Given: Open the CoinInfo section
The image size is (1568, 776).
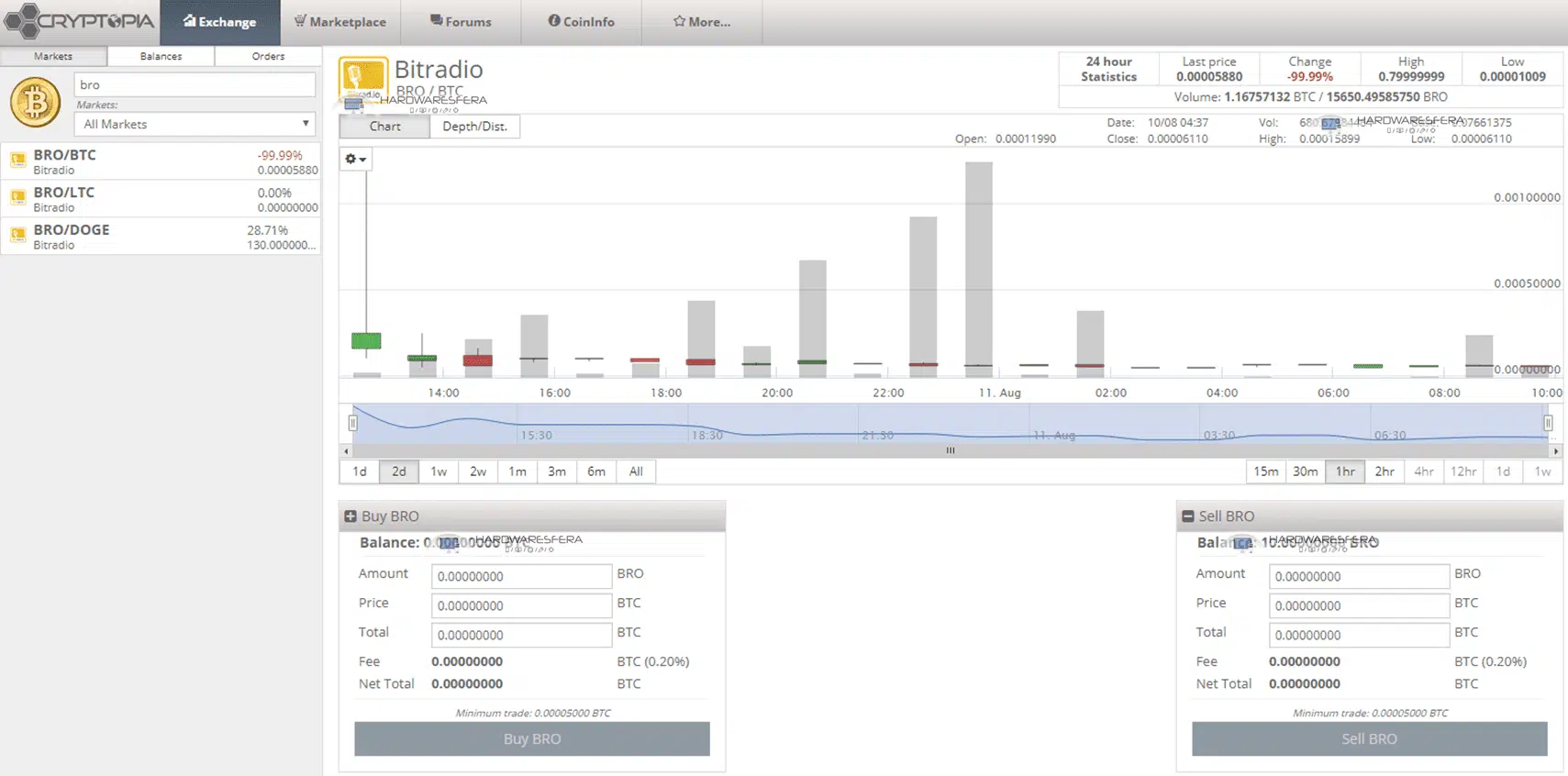Looking at the screenshot, I should [582, 22].
